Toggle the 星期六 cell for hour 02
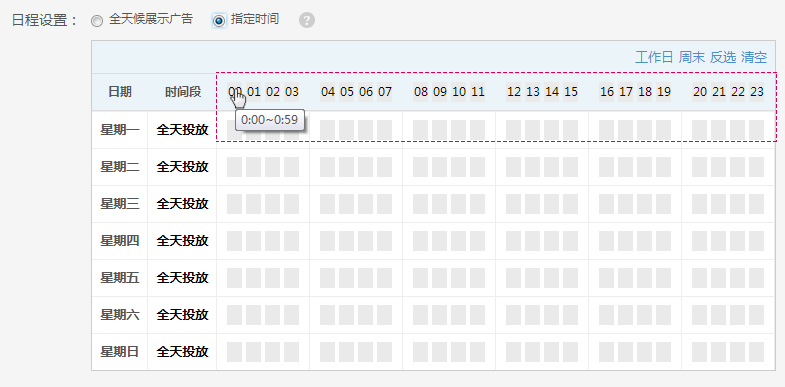 point(272,315)
